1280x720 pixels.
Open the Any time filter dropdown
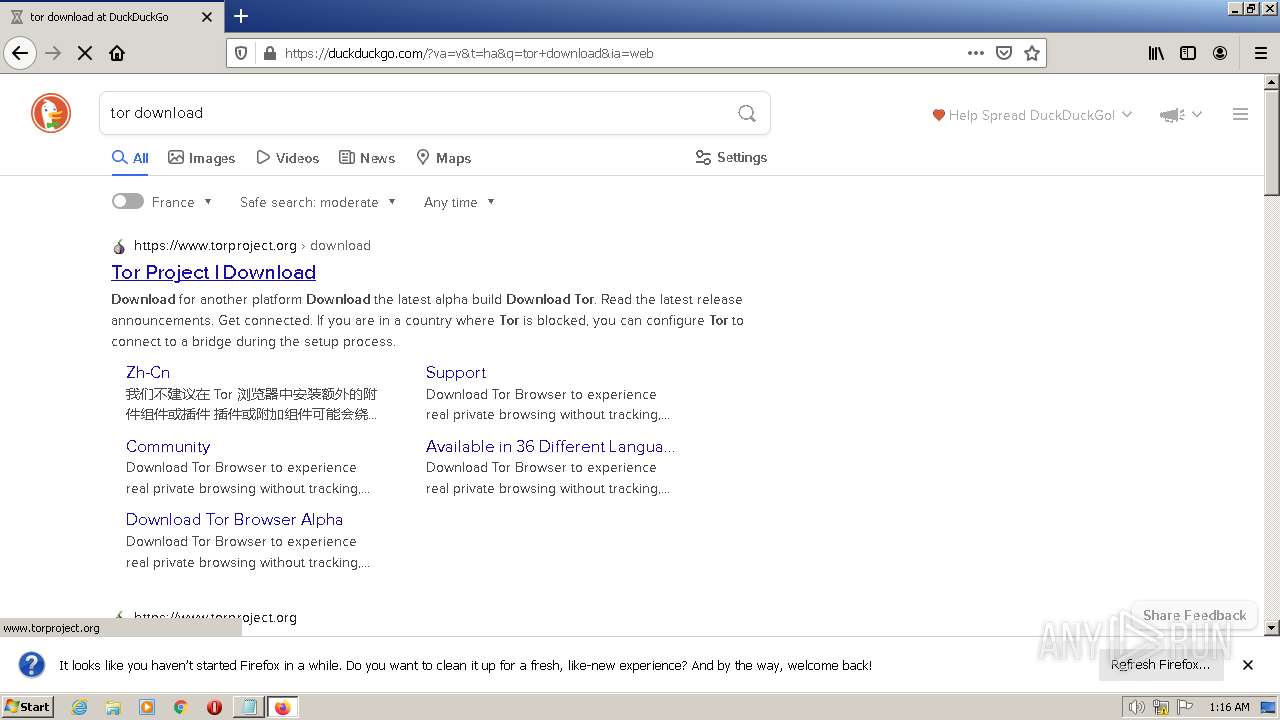pyautogui.click(x=459, y=202)
